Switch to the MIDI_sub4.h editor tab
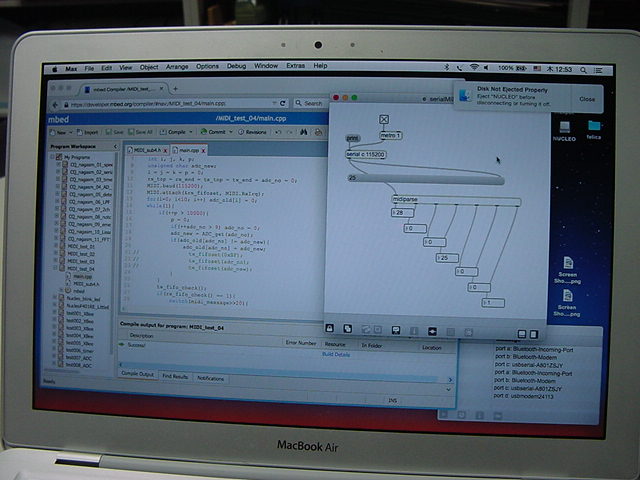The width and height of the screenshot is (640, 480). pyautogui.click(x=147, y=150)
